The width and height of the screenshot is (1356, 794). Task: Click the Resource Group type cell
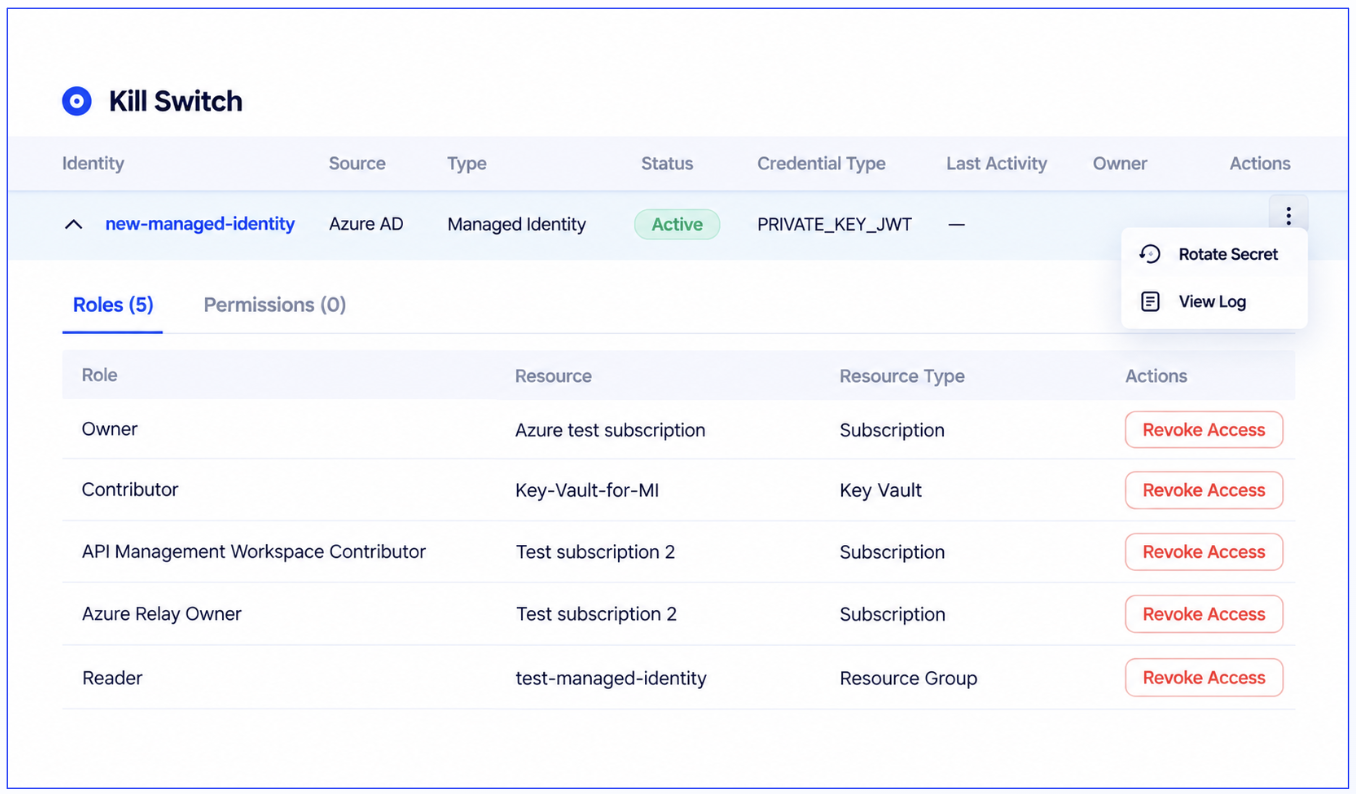pos(908,678)
